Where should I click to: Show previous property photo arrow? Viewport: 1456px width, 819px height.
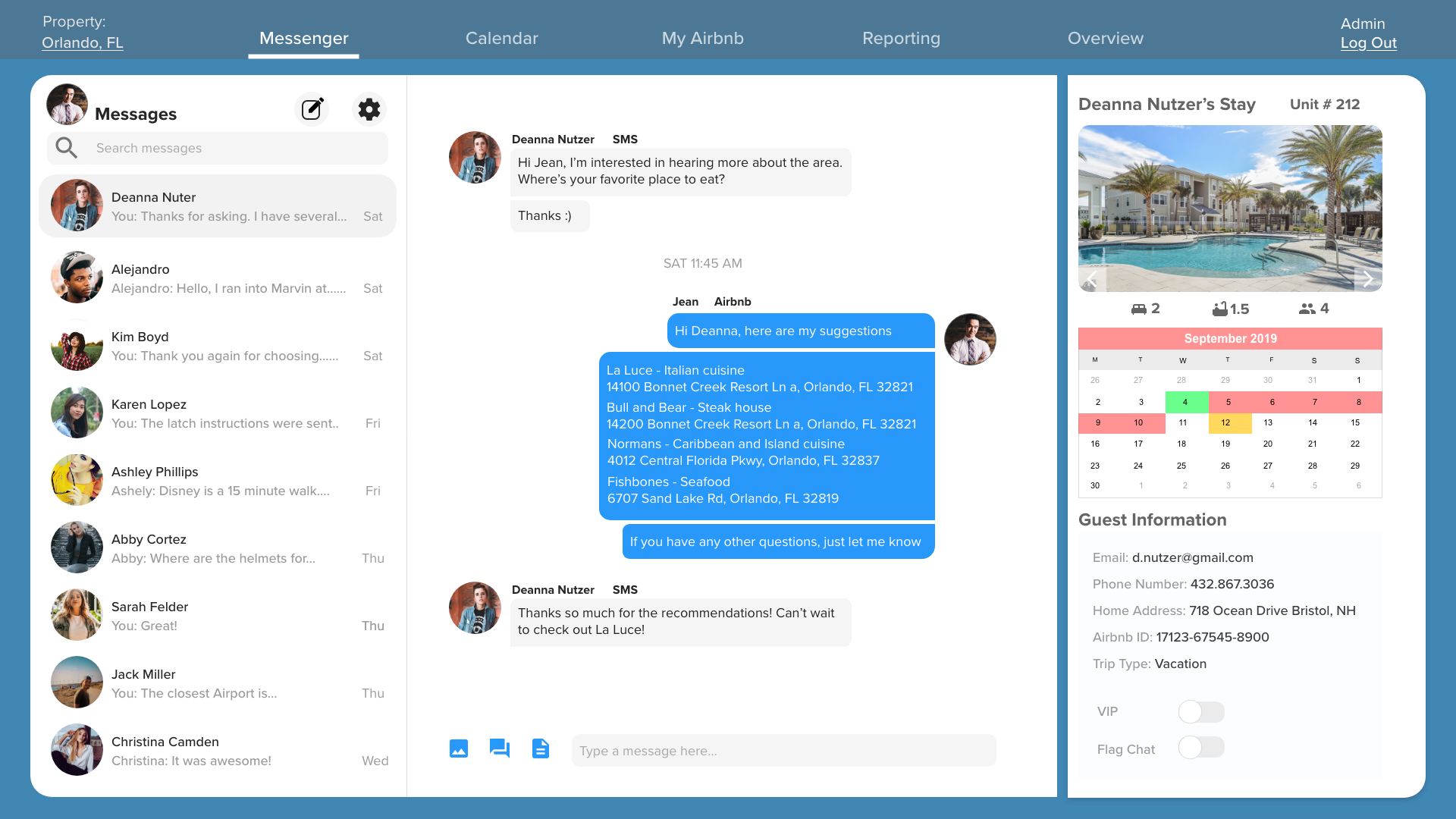pyautogui.click(x=1092, y=279)
